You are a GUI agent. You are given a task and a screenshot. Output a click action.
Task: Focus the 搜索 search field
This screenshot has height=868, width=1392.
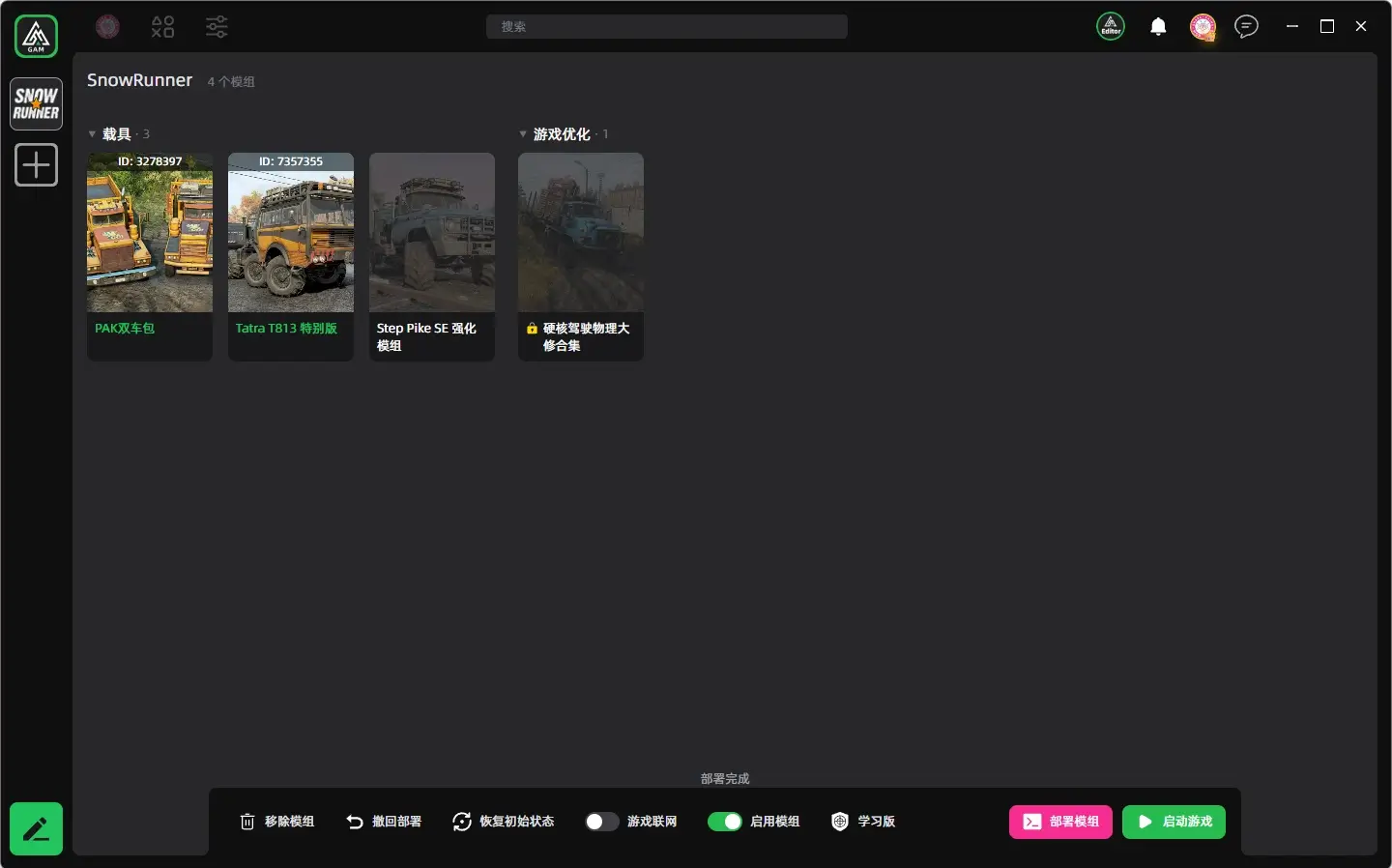(667, 27)
